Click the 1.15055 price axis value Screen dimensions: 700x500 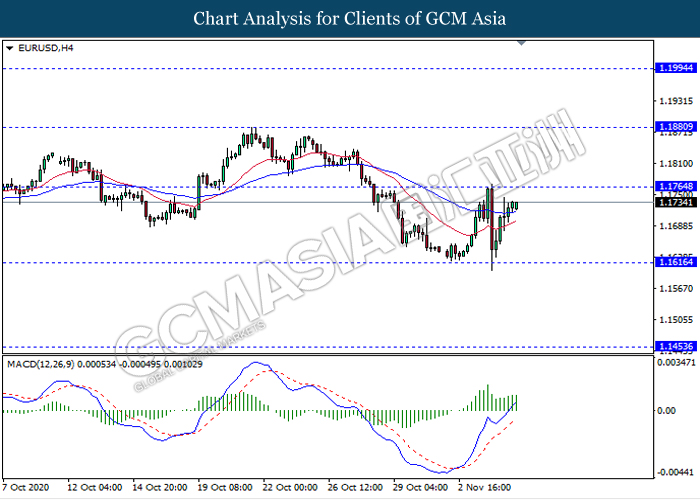[676, 320]
